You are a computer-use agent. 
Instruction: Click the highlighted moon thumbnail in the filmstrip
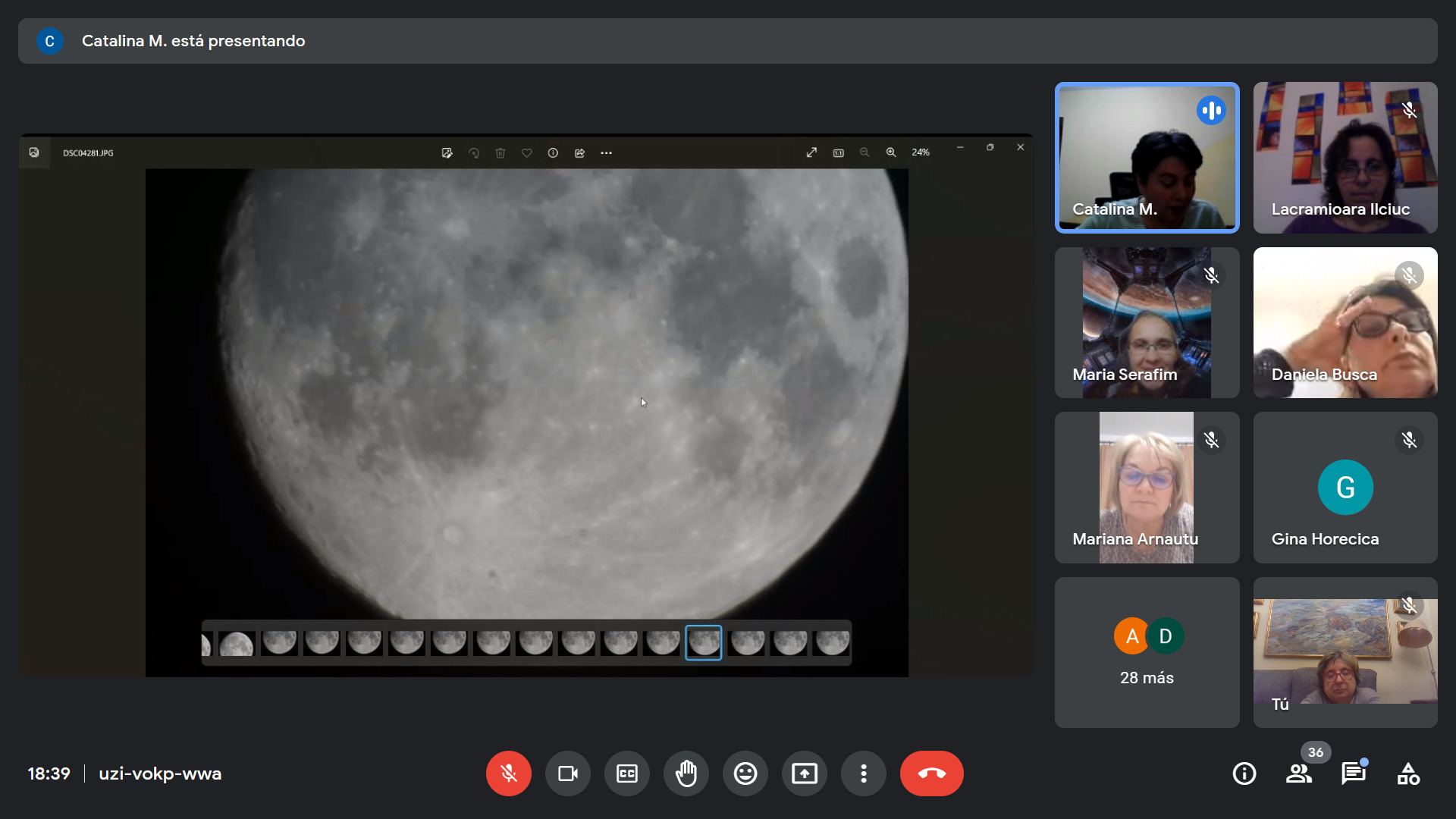click(704, 642)
